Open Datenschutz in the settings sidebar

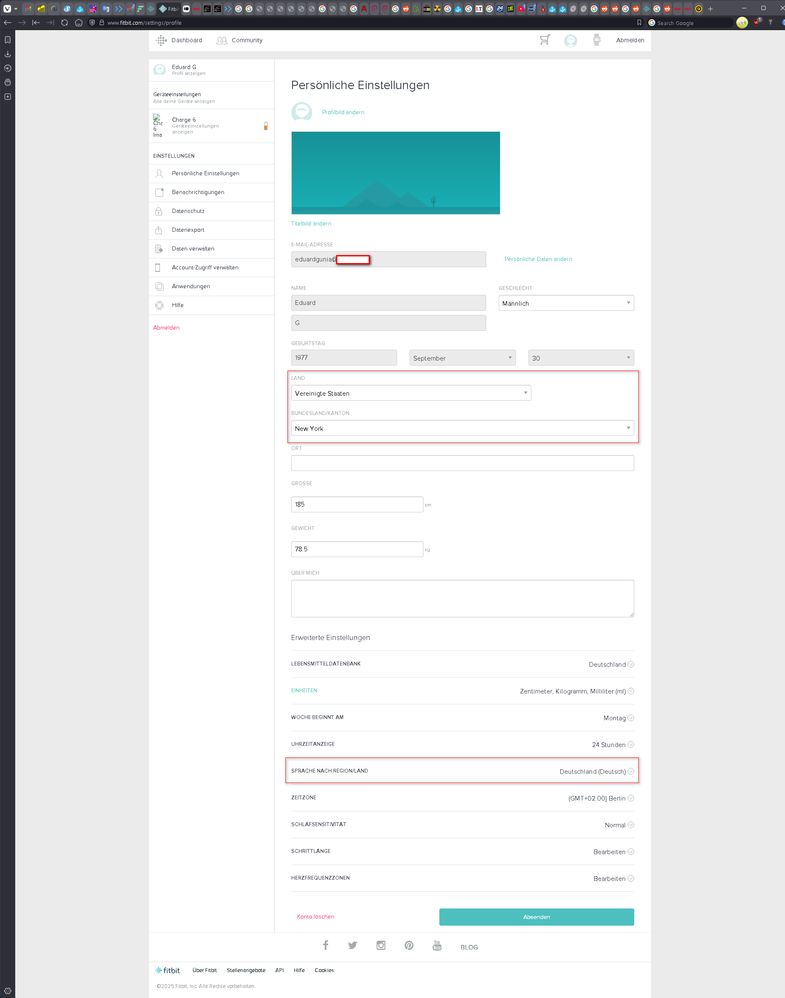pos(189,211)
